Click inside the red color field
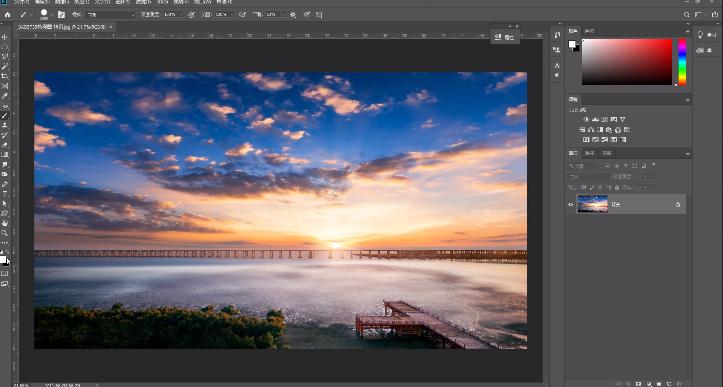 (627, 62)
